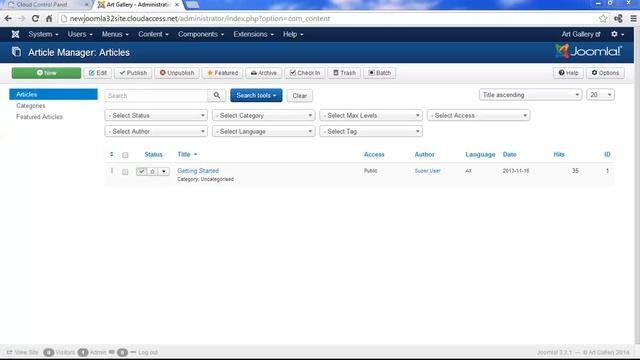This screenshot has width=640, height=360.
Task: Open the Menus menu
Action: [115, 34]
